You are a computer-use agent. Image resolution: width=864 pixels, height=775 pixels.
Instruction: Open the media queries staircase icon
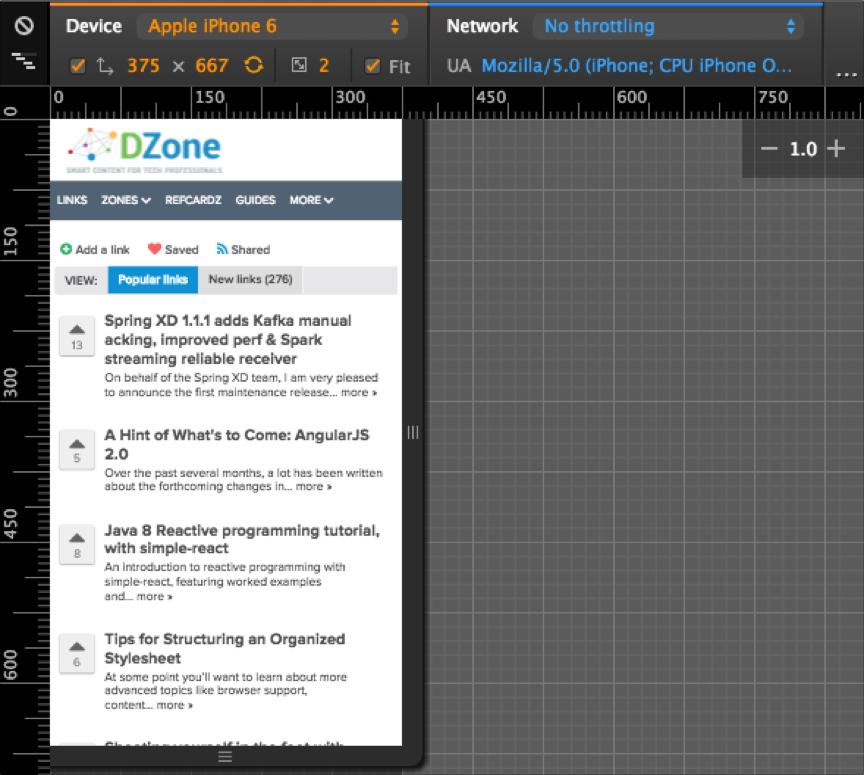tap(24, 61)
